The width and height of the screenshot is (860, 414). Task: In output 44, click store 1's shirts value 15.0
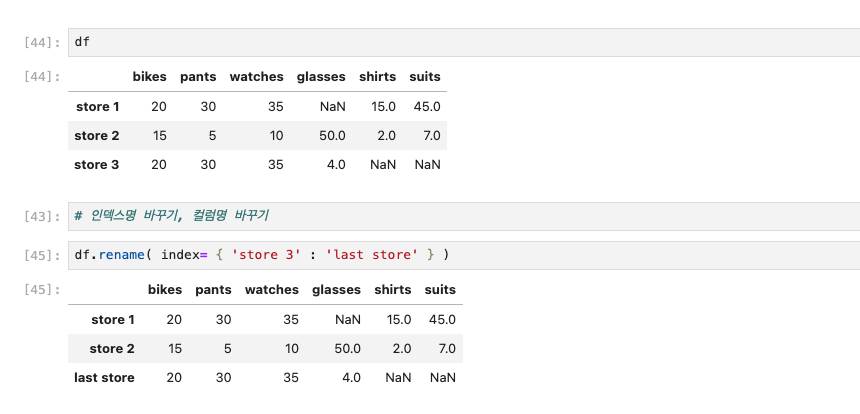point(383,106)
